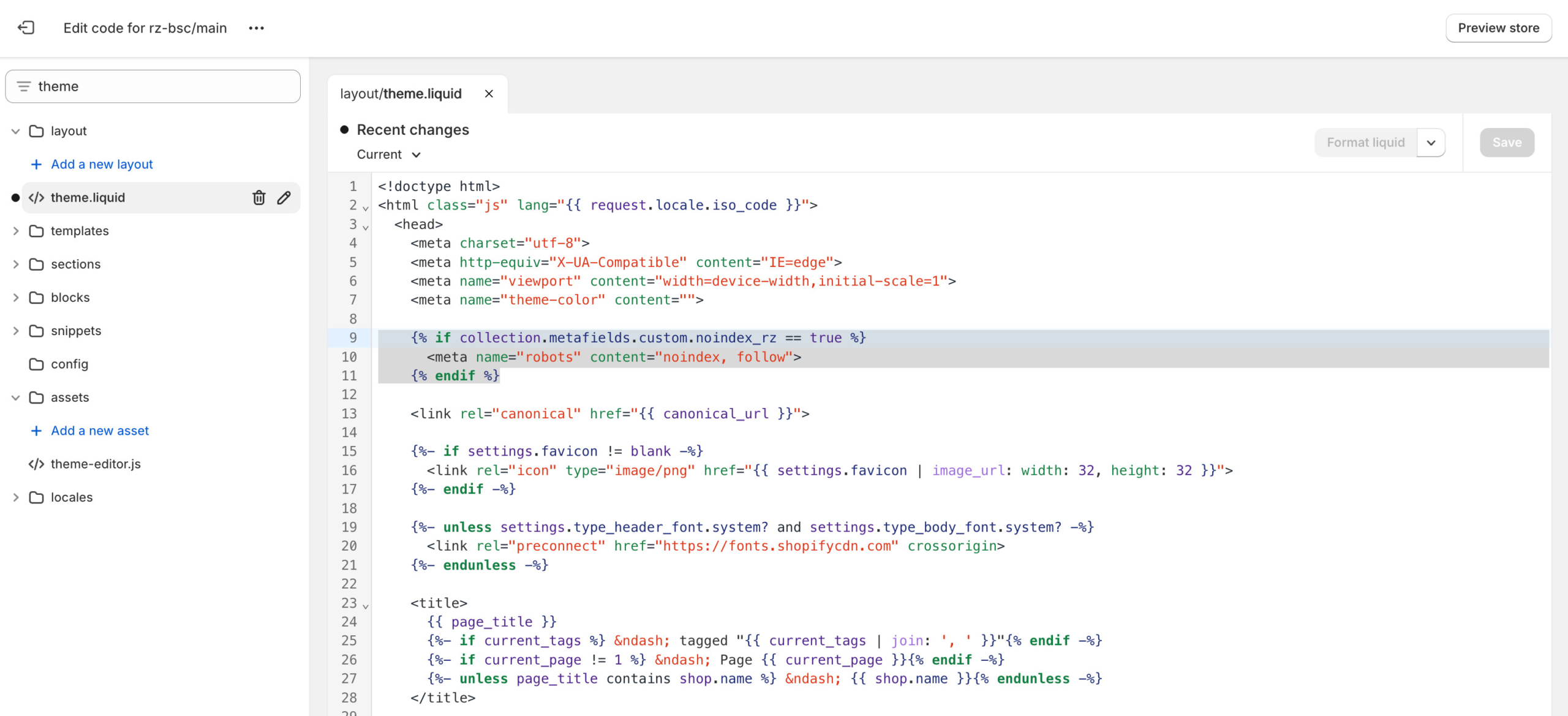Rename theme.liquid using the pencil icon
1568x716 pixels.
click(x=284, y=197)
